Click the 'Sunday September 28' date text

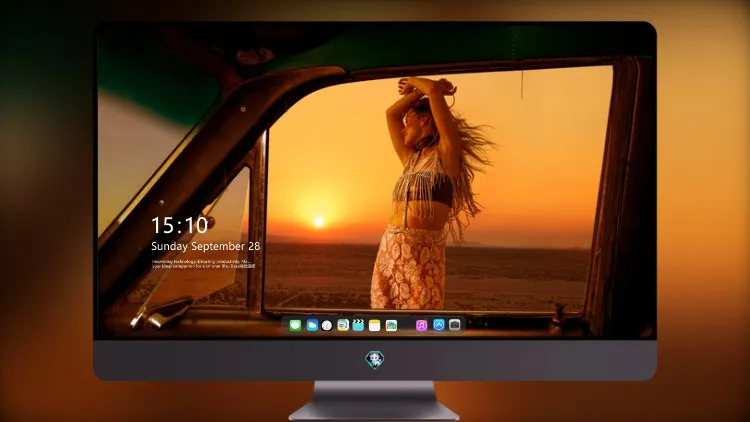click(x=206, y=246)
